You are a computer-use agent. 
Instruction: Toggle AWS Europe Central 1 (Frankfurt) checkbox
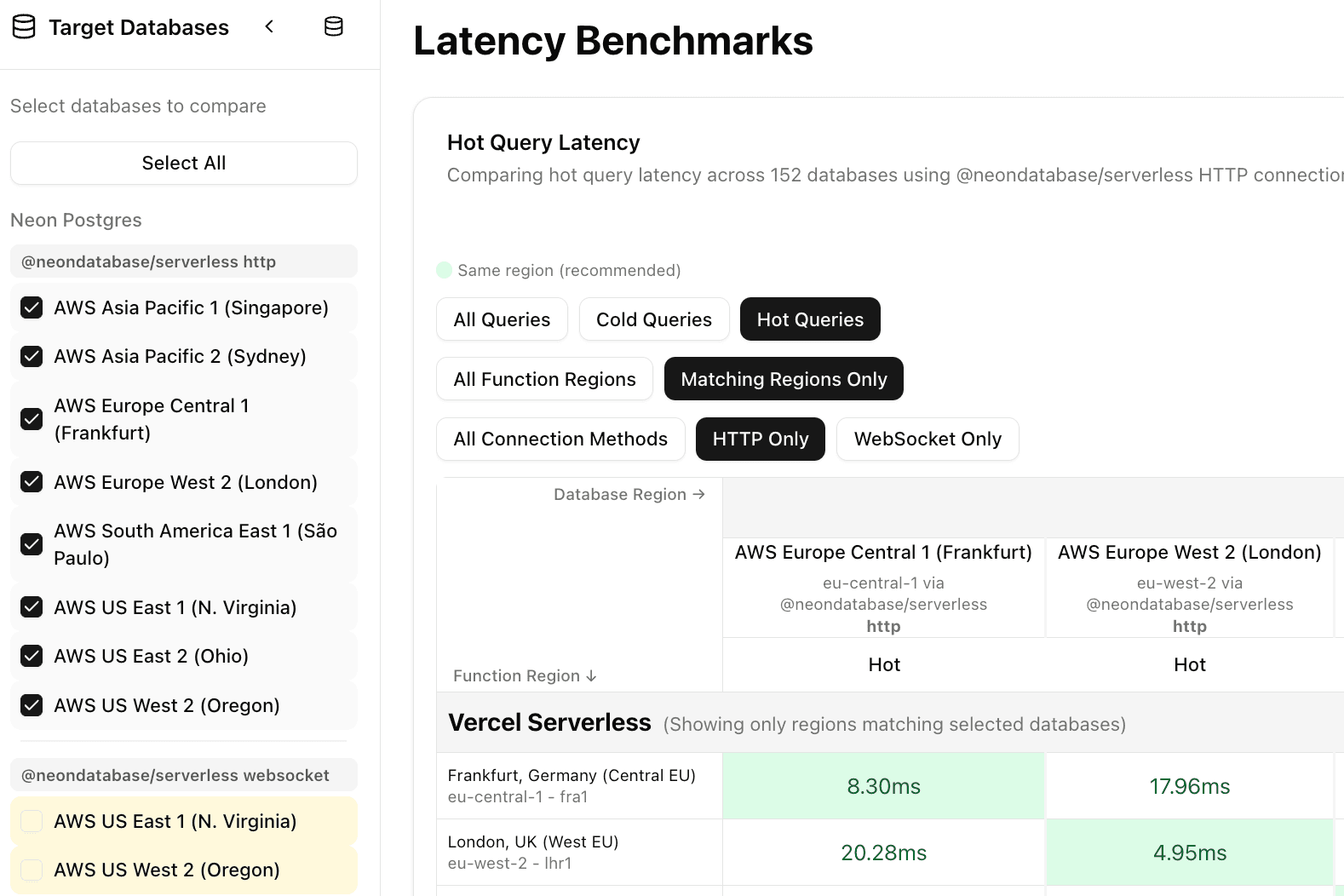coord(32,419)
